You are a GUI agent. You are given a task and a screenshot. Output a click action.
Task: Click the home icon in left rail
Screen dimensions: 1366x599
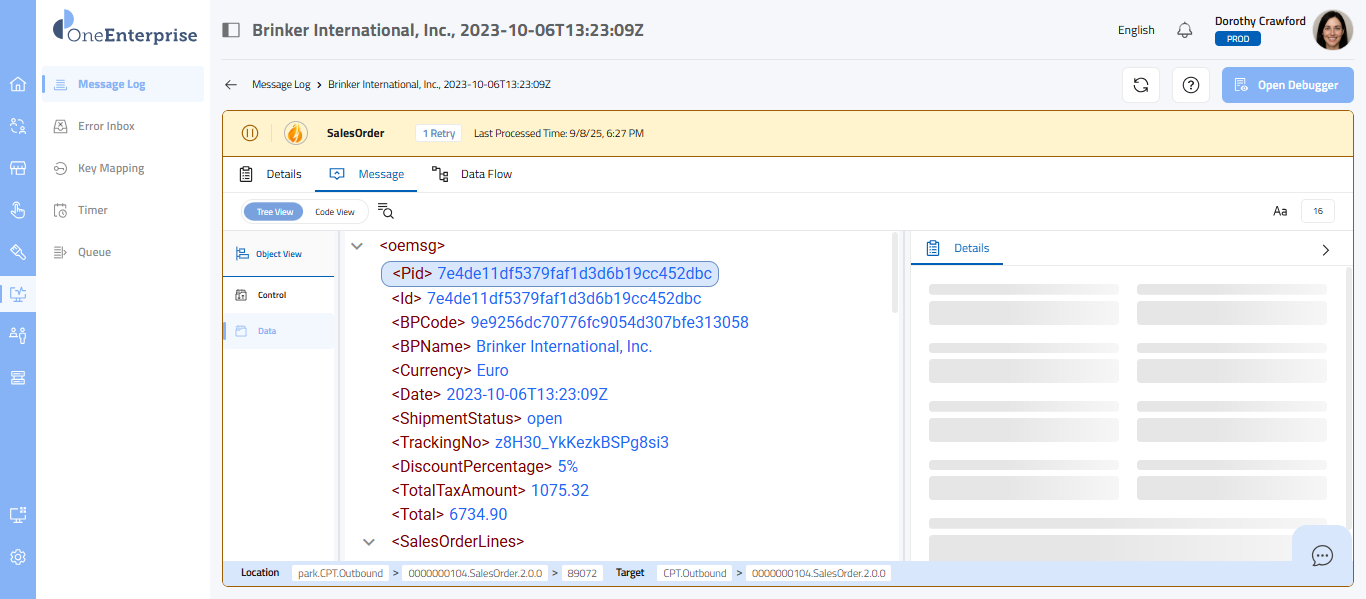[x=18, y=84]
